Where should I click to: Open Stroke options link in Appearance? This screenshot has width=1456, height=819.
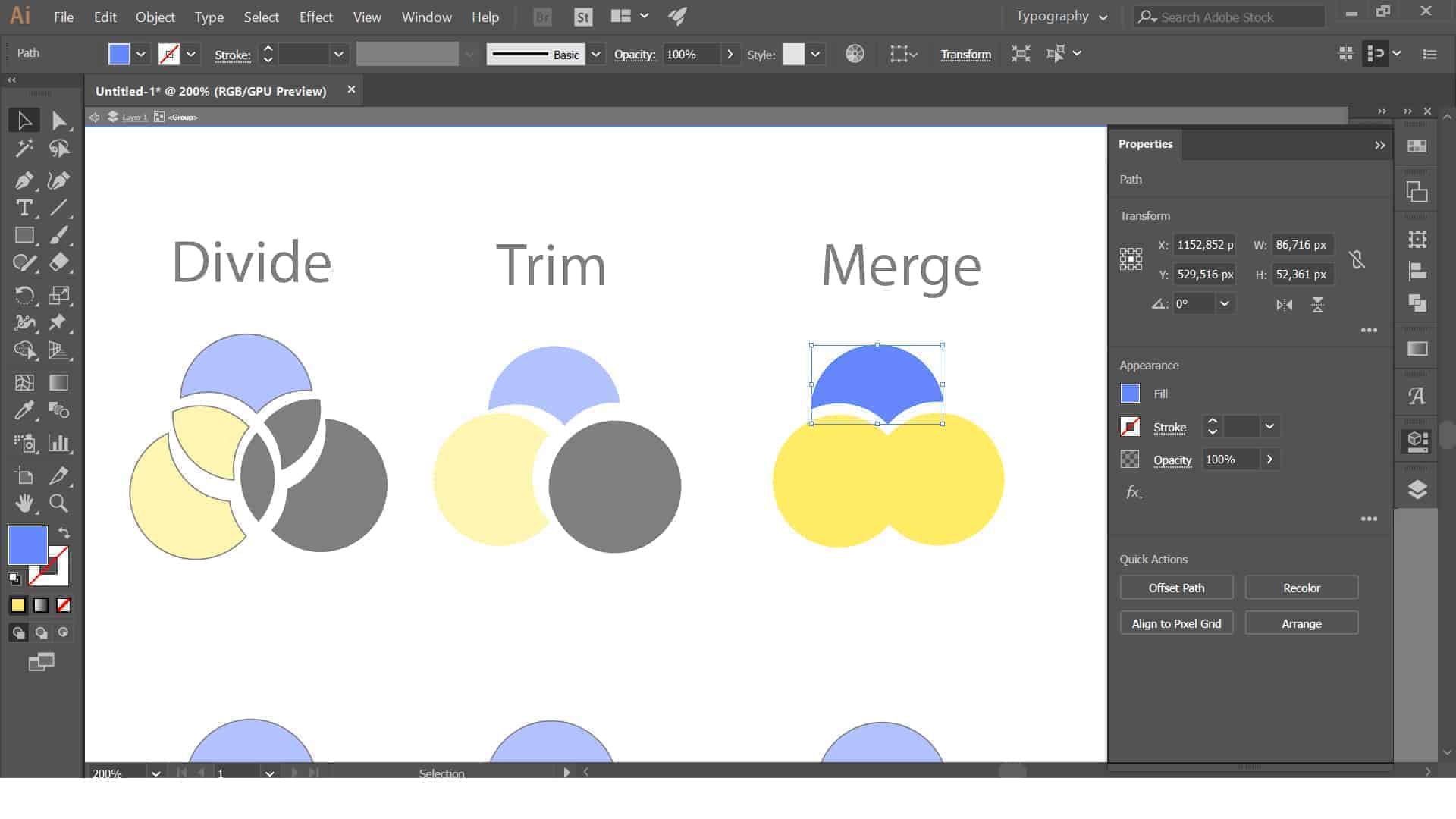(1169, 428)
